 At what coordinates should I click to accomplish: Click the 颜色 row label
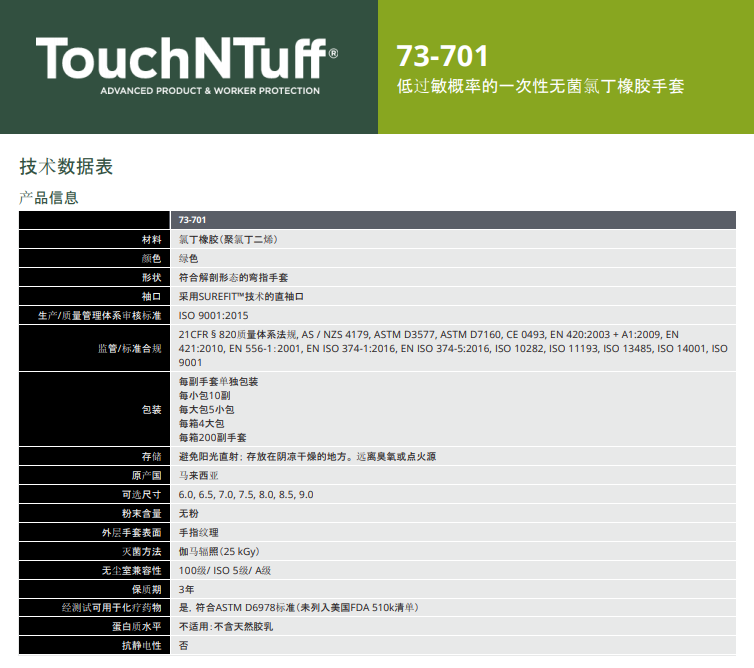click(x=151, y=258)
